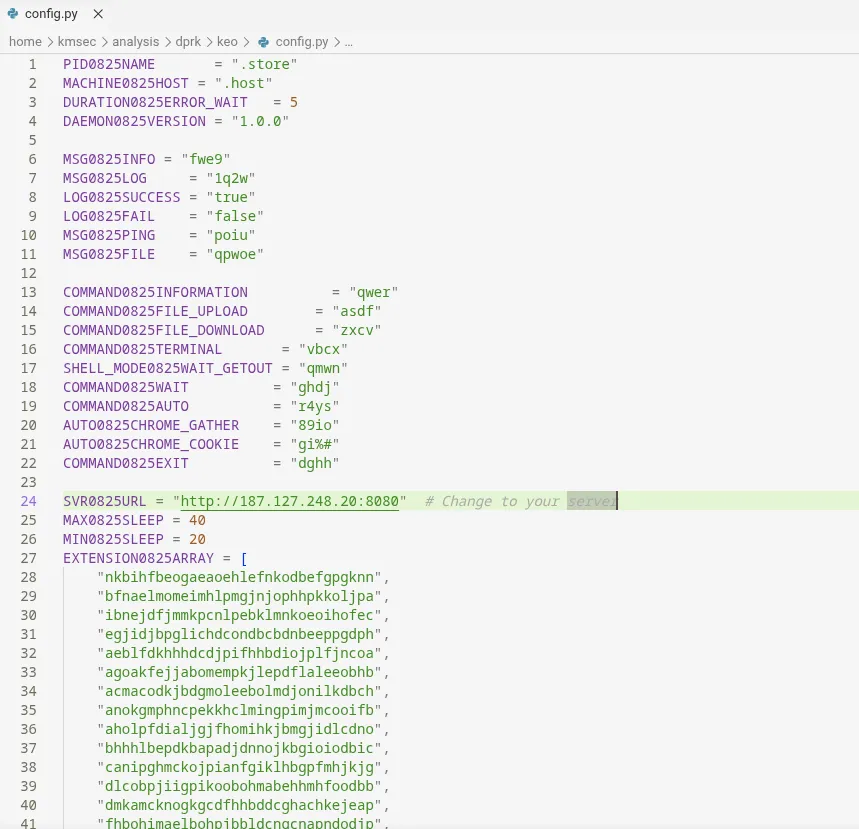
Task: Click the 'Change to your server' comment
Action: coord(521,501)
